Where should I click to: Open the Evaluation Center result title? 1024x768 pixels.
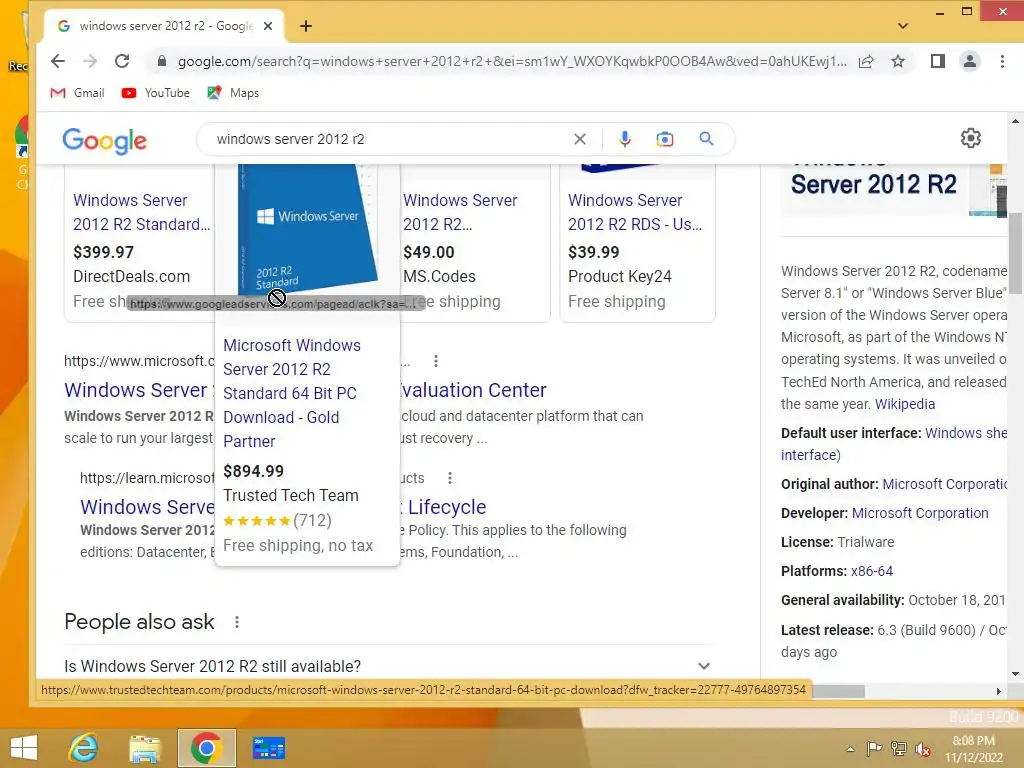[473, 390]
